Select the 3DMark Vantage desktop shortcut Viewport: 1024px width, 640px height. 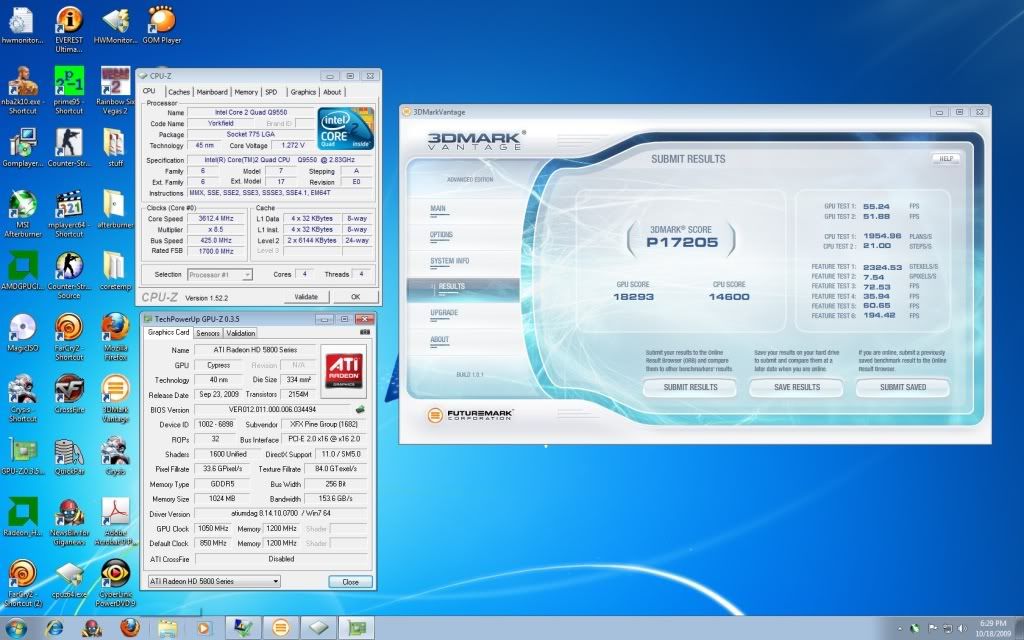[x=115, y=398]
